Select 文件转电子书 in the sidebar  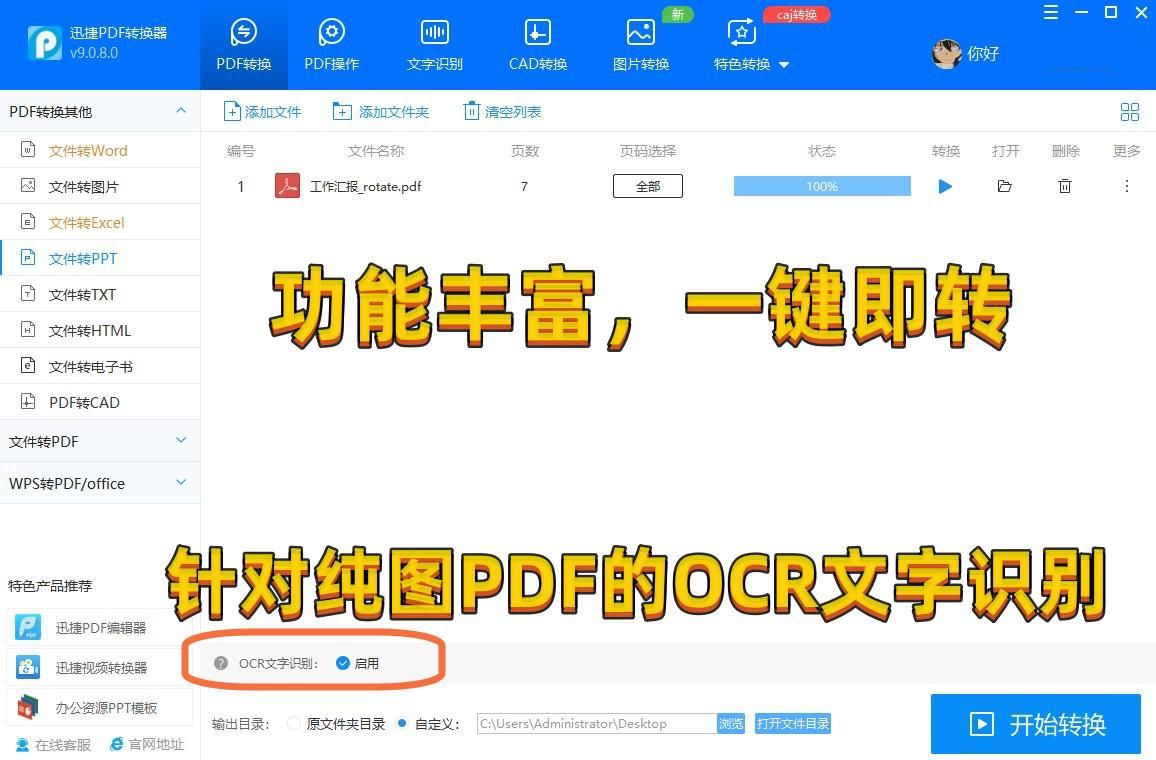pyautogui.click(x=100, y=366)
